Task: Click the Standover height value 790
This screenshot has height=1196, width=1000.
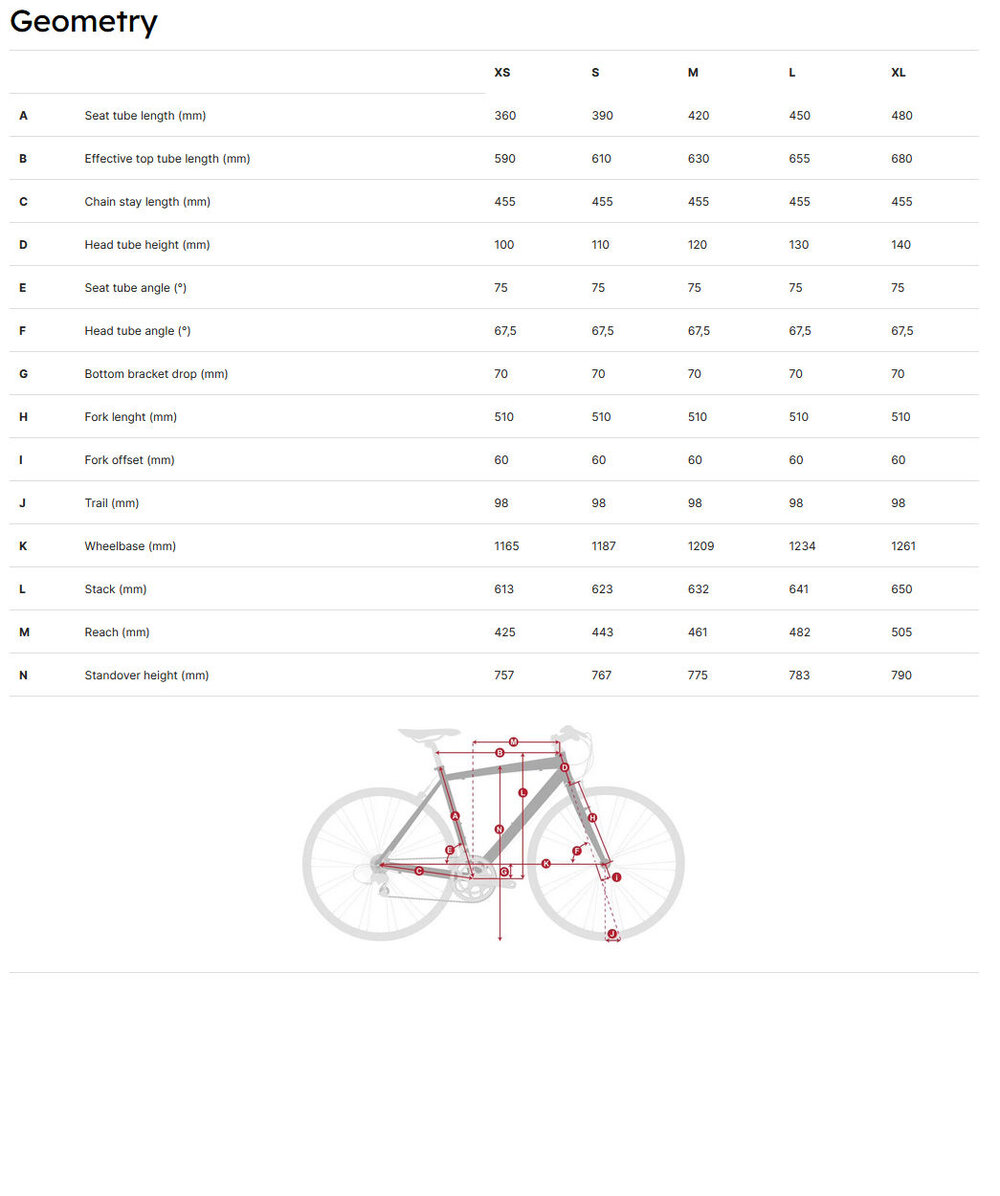Action: click(901, 675)
